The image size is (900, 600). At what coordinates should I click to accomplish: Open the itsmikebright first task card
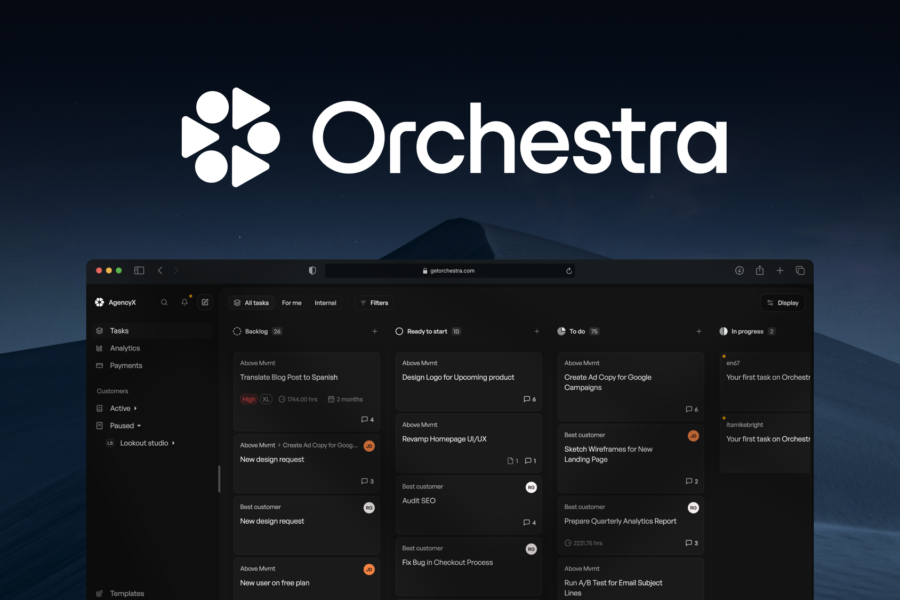coord(766,443)
